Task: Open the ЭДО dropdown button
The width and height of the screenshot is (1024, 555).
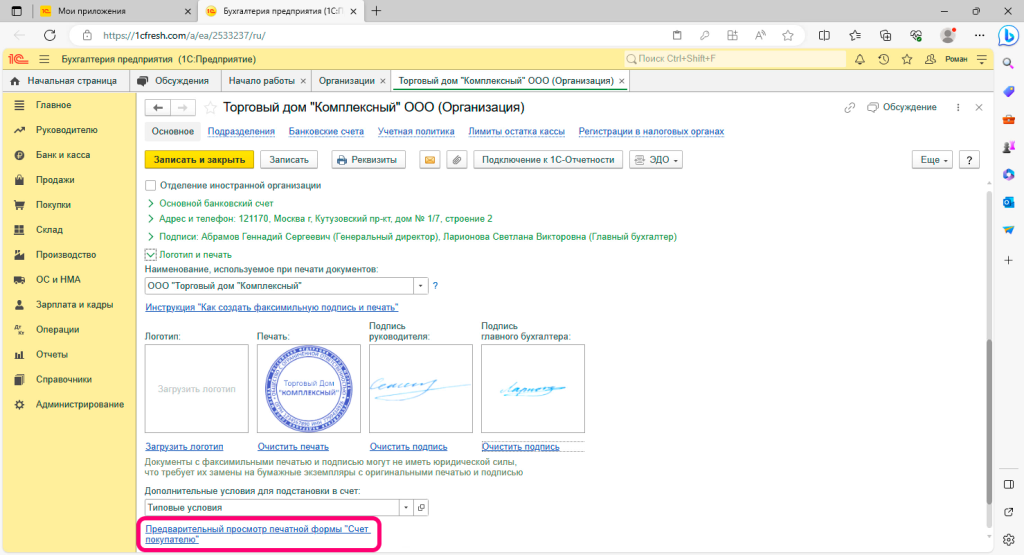Action: click(656, 160)
